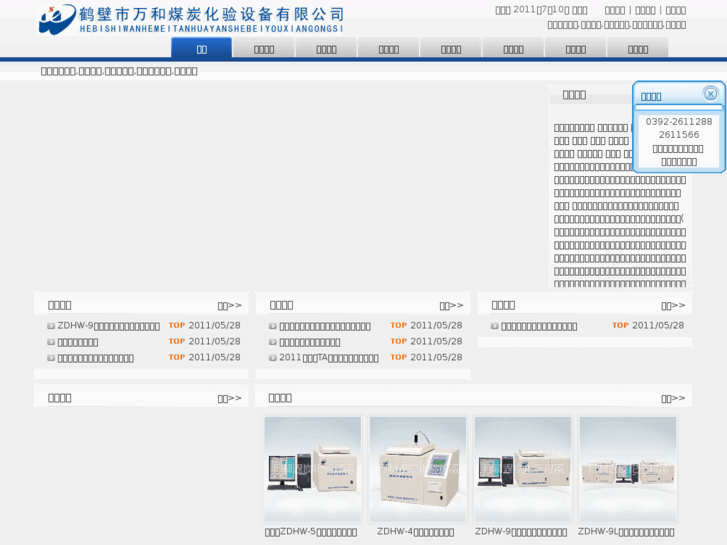This screenshot has width=727, height=545.
Task: Click phone number 0392-2611288 in the popup
Action: [679, 122]
